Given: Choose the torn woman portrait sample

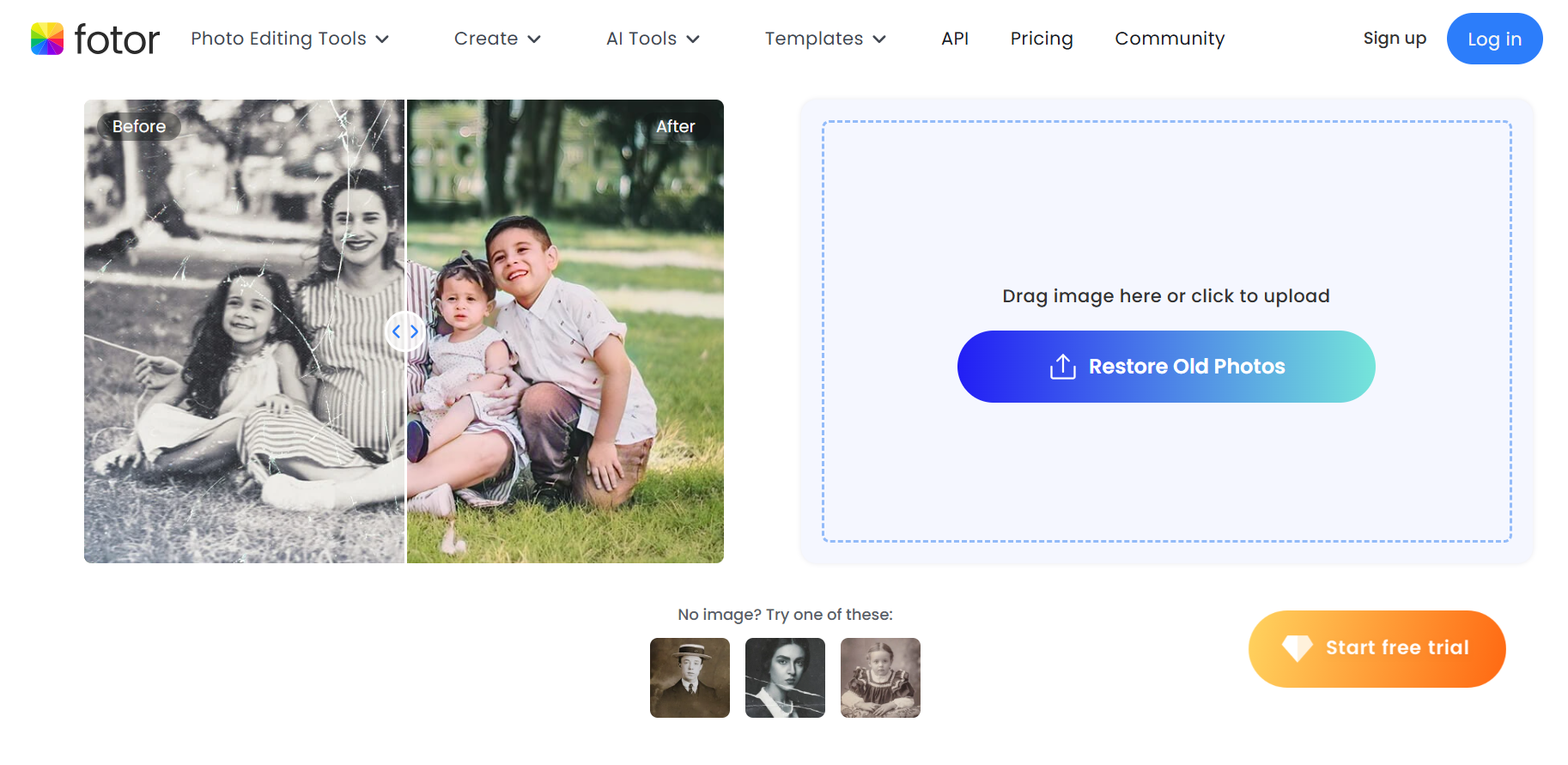Looking at the screenshot, I should pyautogui.click(x=785, y=677).
